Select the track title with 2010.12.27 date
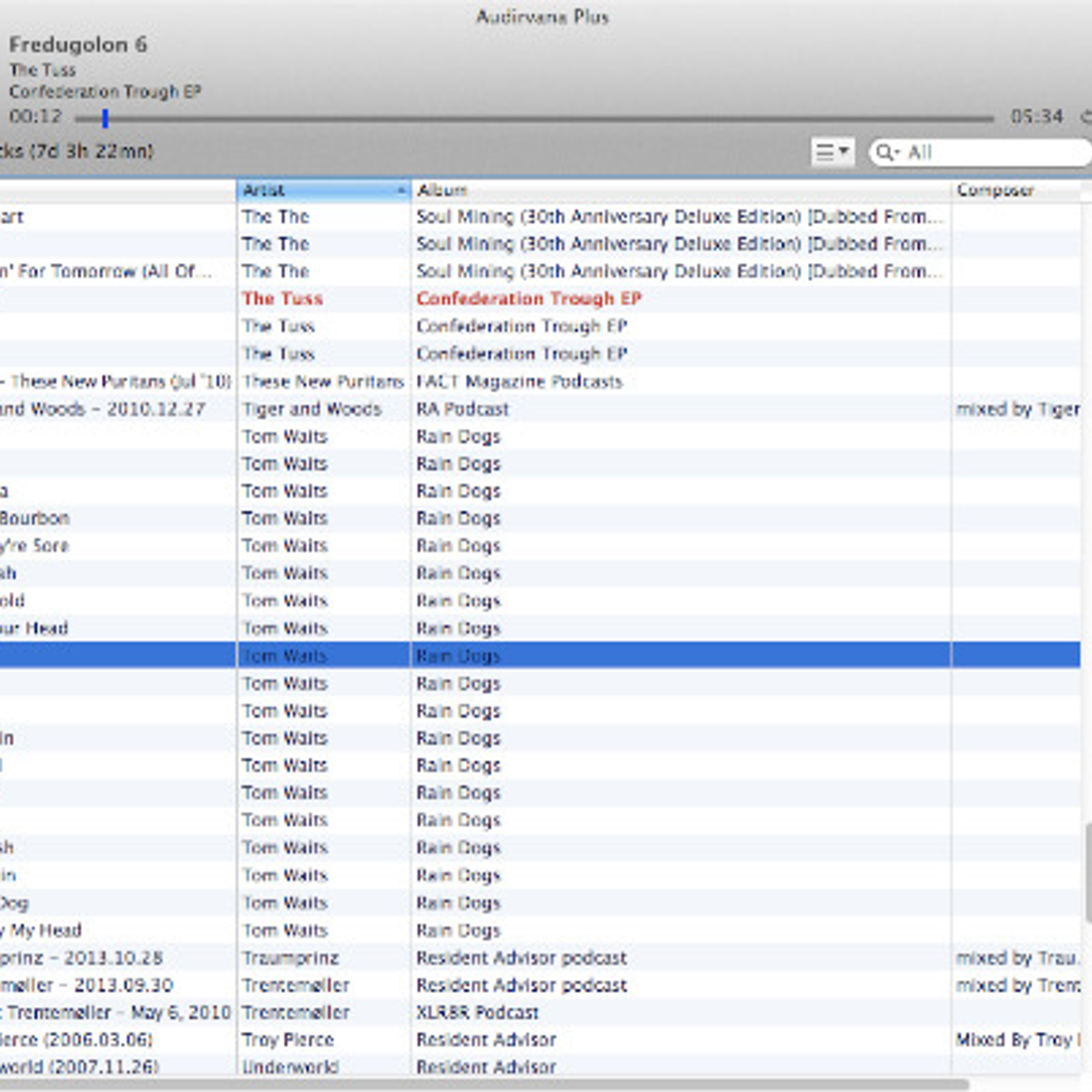 [103, 409]
